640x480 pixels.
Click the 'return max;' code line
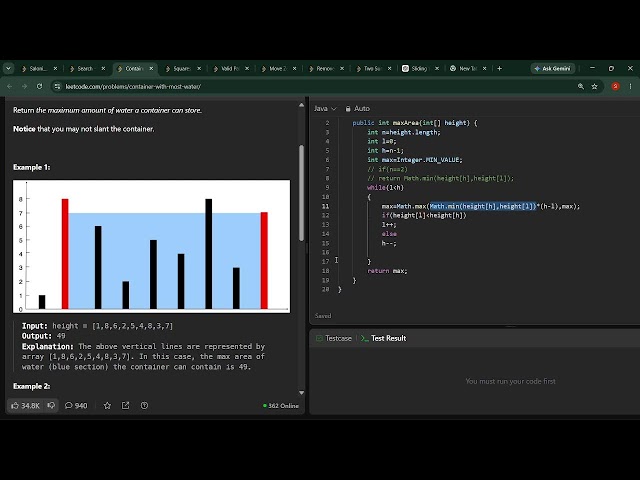387,271
